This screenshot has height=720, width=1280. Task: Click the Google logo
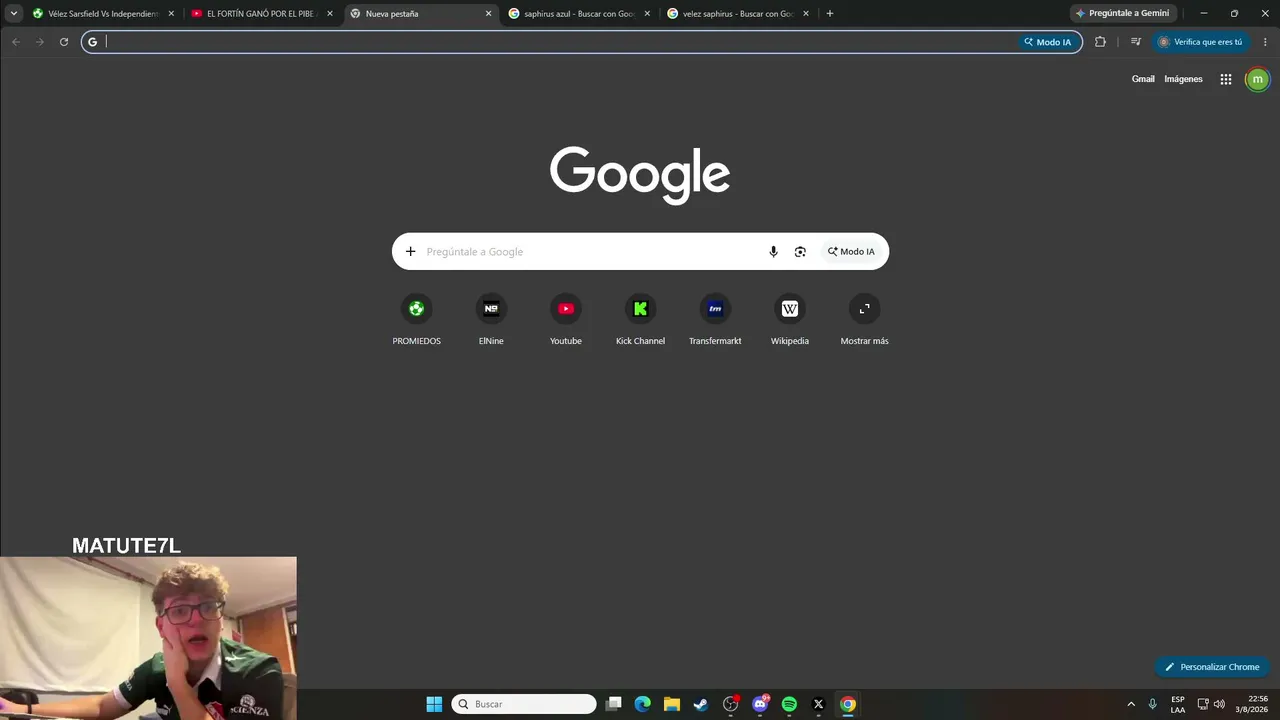[x=640, y=175]
